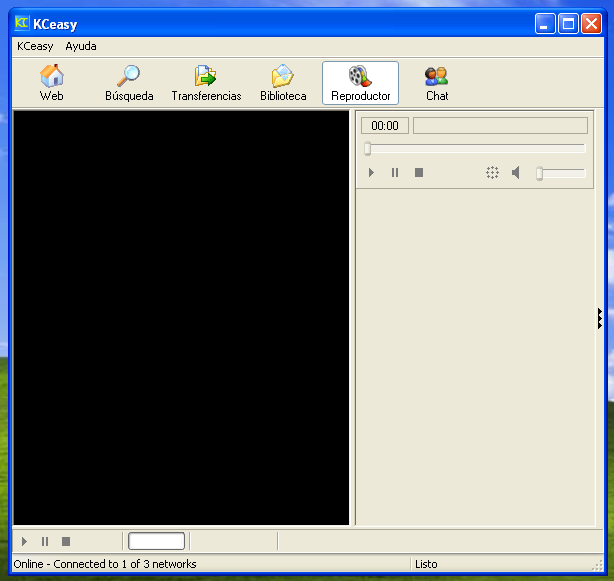Open the Web home page tab
This screenshot has width=614, height=581.
tap(52, 83)
